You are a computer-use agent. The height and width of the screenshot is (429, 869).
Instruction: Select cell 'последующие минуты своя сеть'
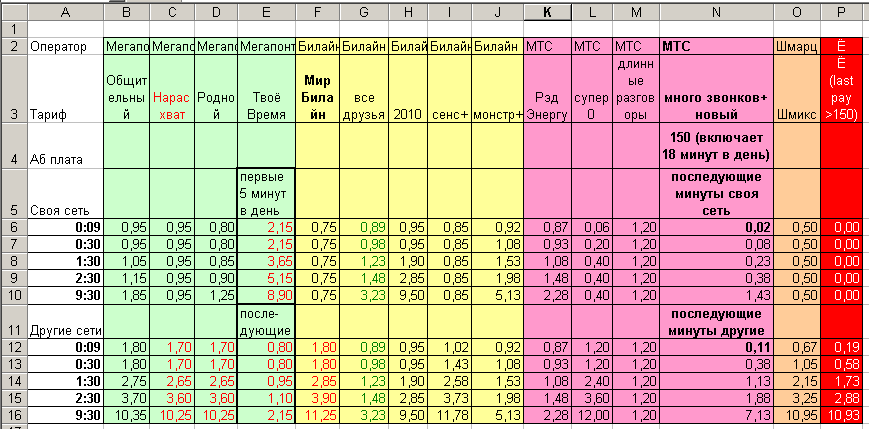point(716,195)
